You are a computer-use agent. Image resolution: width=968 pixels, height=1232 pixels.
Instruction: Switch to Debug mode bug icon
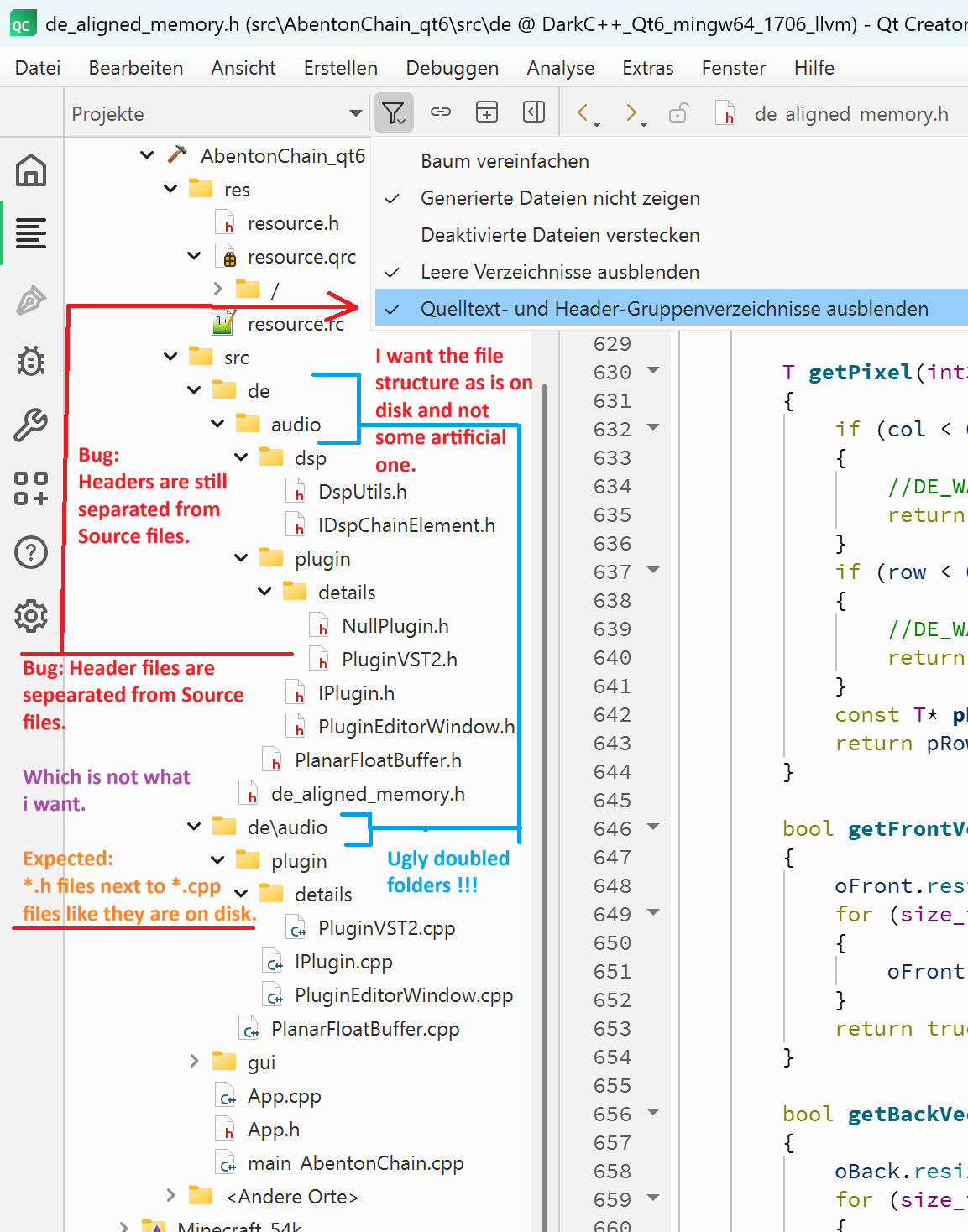[x=31, y=362]
